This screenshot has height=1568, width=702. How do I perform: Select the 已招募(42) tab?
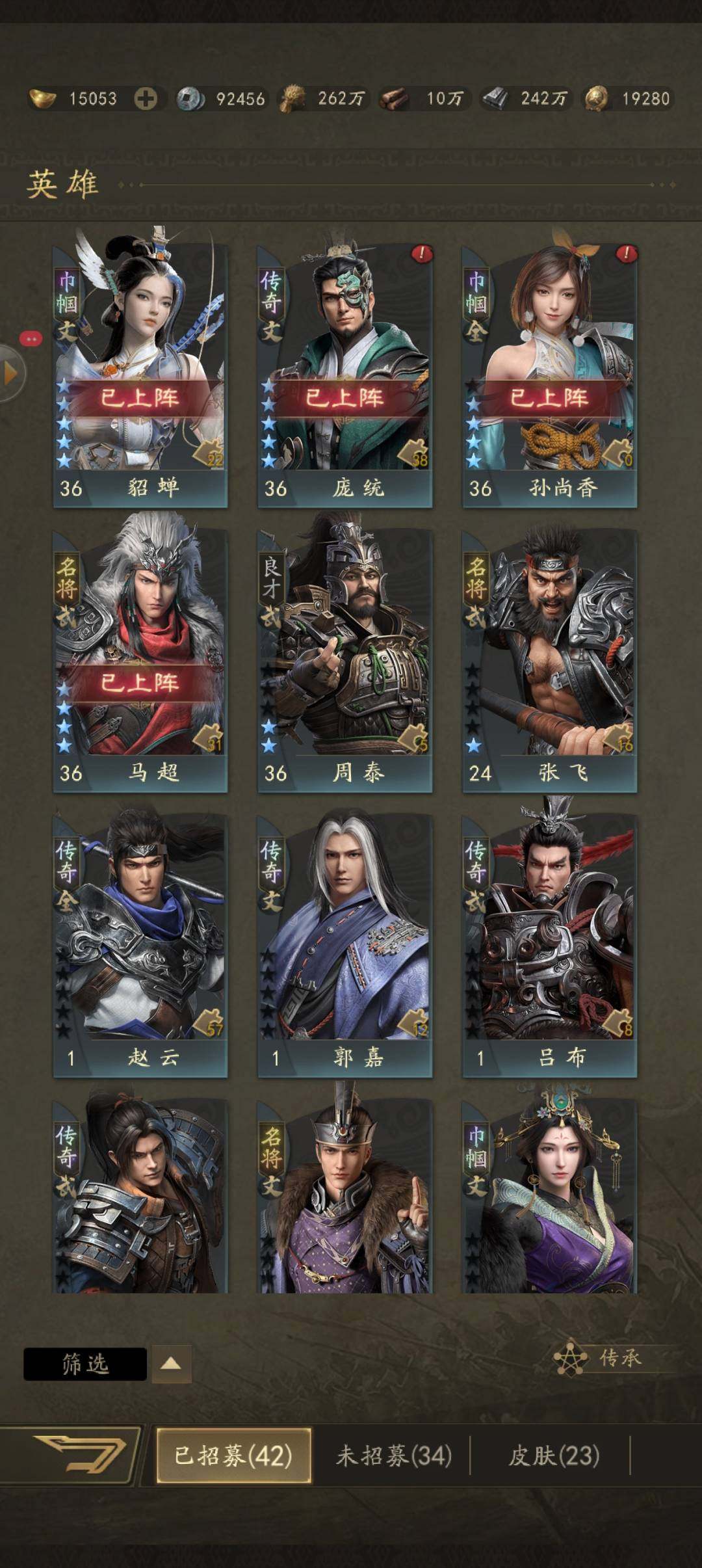tap(233, 1455)
